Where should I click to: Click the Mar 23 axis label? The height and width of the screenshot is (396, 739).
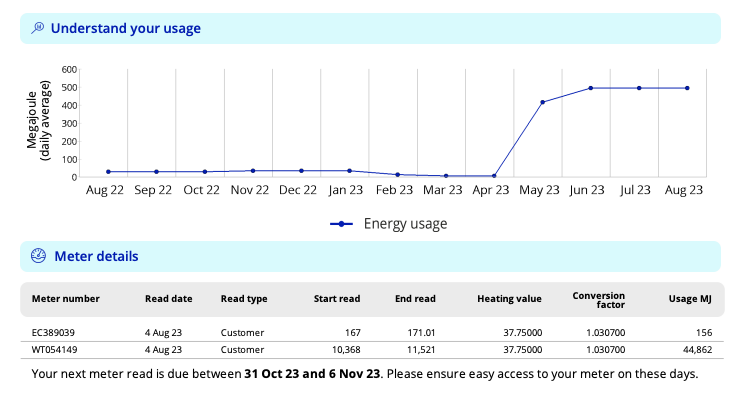click(443, 190)
